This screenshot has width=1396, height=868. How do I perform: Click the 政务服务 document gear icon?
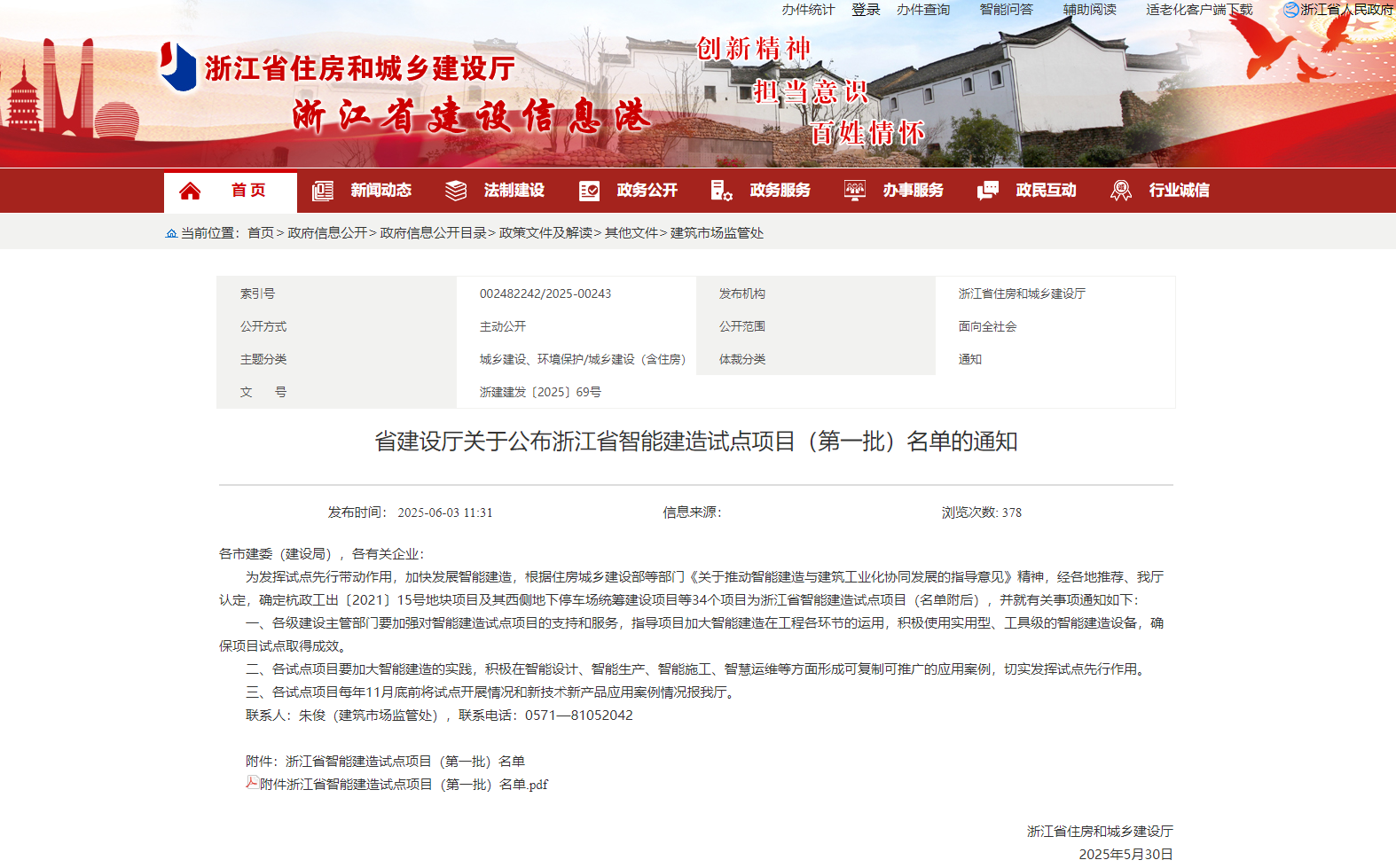(x=721, y=191)
